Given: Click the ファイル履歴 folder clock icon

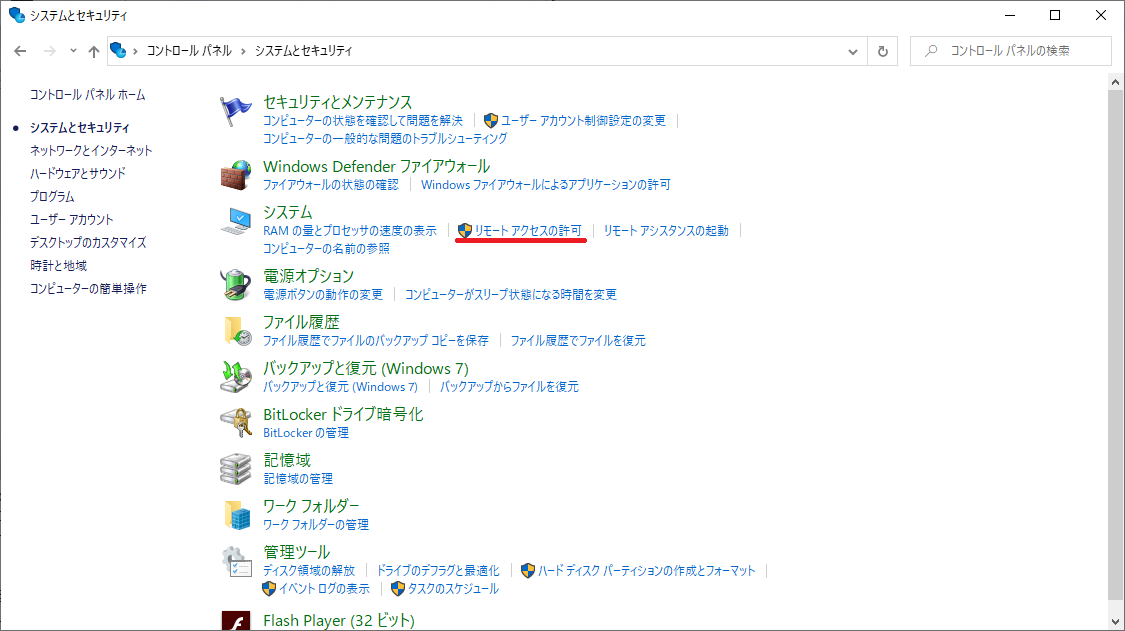Looking at the screenshot, I should click(x=237, y=331).
